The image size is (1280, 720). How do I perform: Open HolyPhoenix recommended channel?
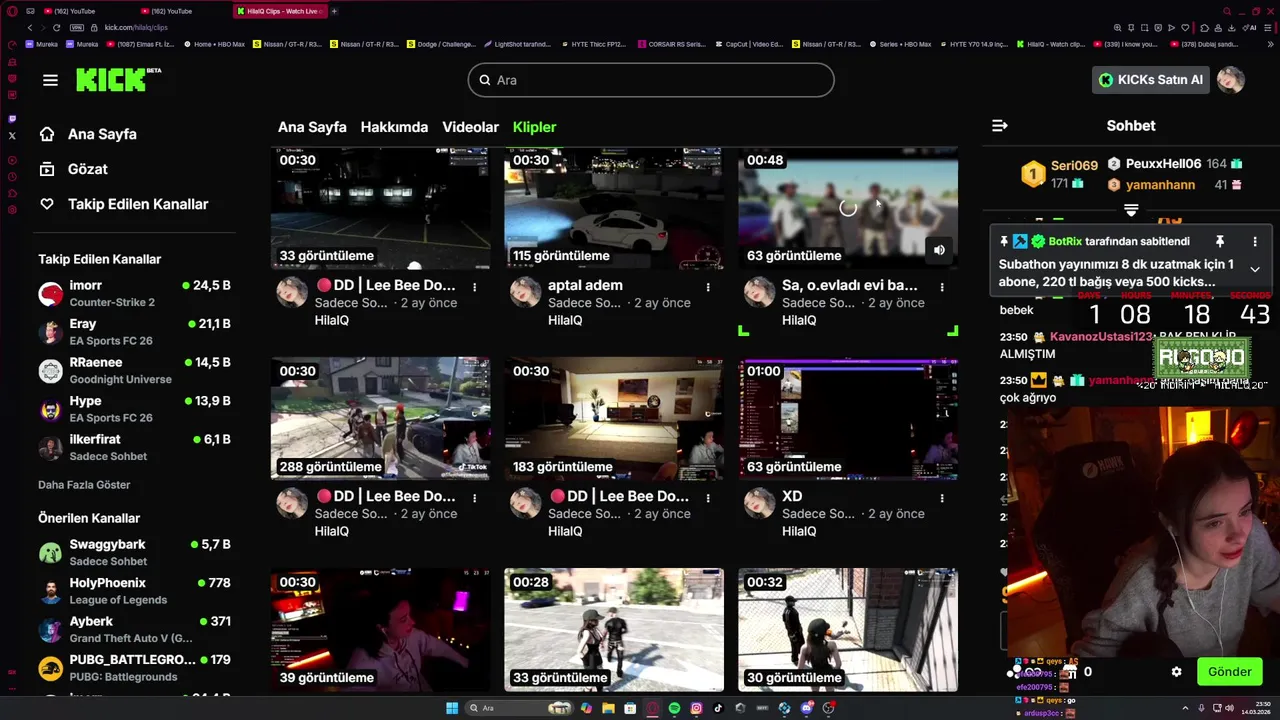tap(135, 591)
